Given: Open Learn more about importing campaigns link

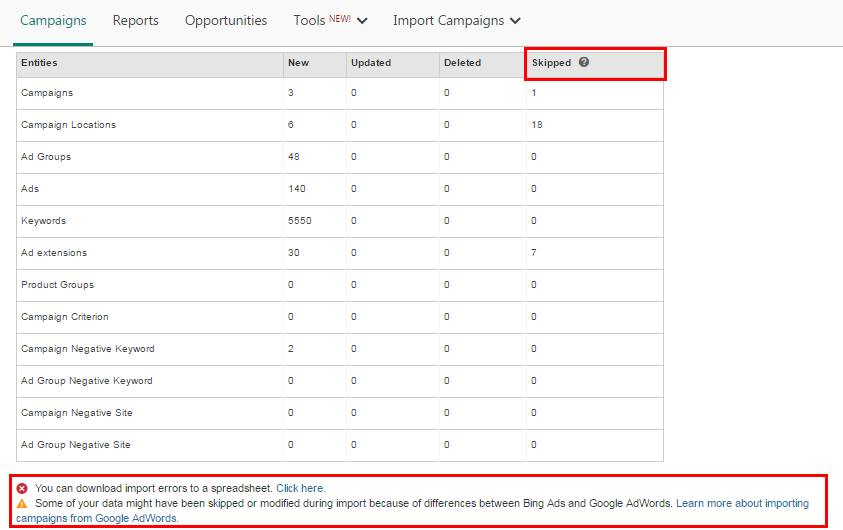Looking at the screenshot, I should pyautogui.click(x=412, y=511).
